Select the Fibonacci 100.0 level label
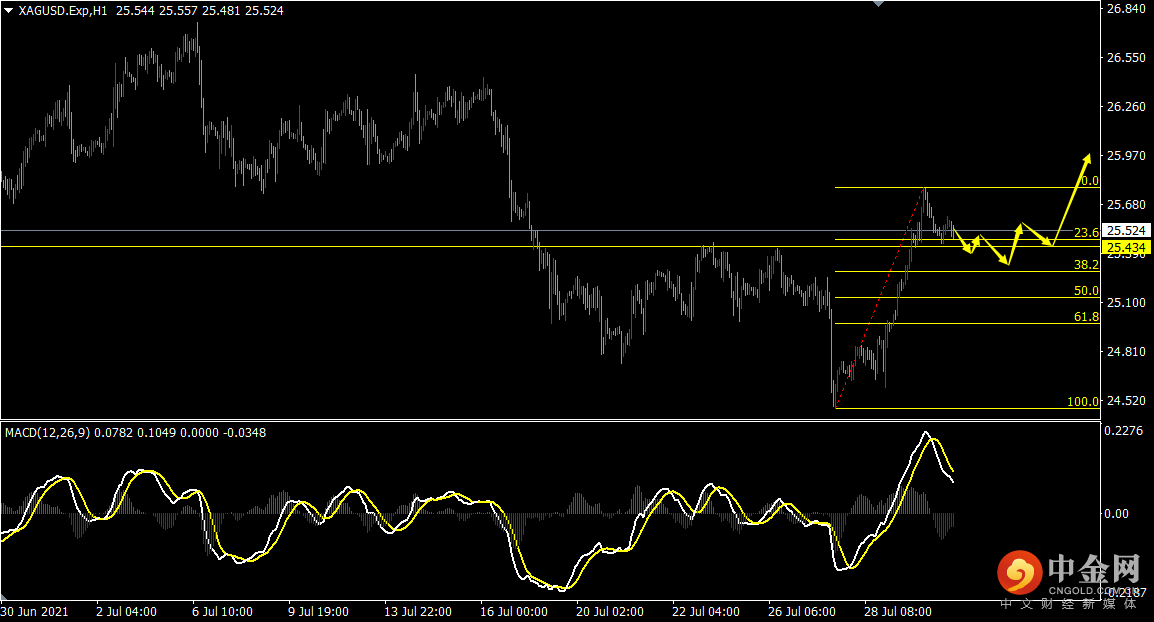Screen dimensions: 1154x622 tap(1083, 402)
